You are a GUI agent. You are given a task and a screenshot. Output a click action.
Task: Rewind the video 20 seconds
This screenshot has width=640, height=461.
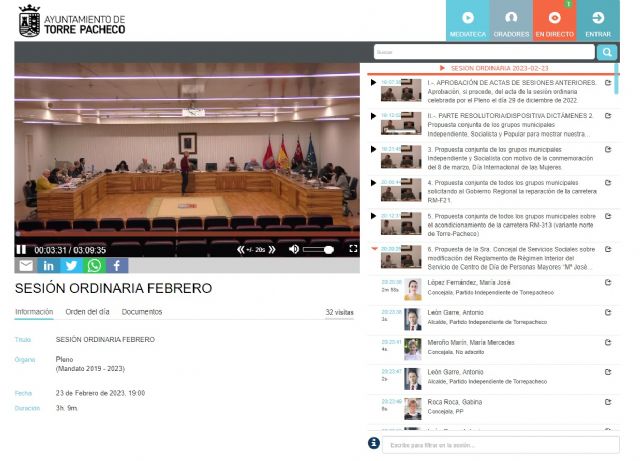241,249
